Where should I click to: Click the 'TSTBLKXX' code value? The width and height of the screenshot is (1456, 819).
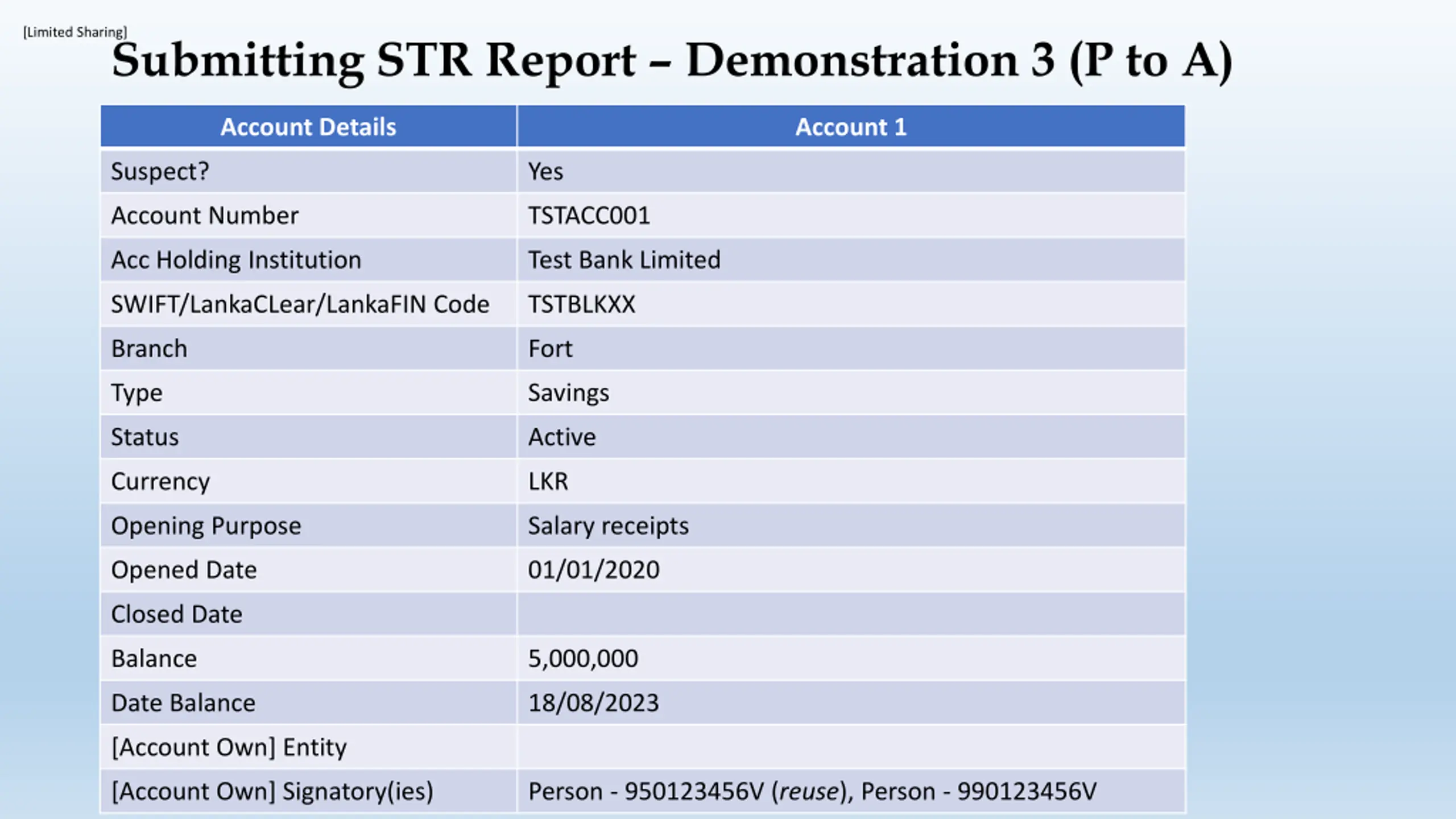581,304
